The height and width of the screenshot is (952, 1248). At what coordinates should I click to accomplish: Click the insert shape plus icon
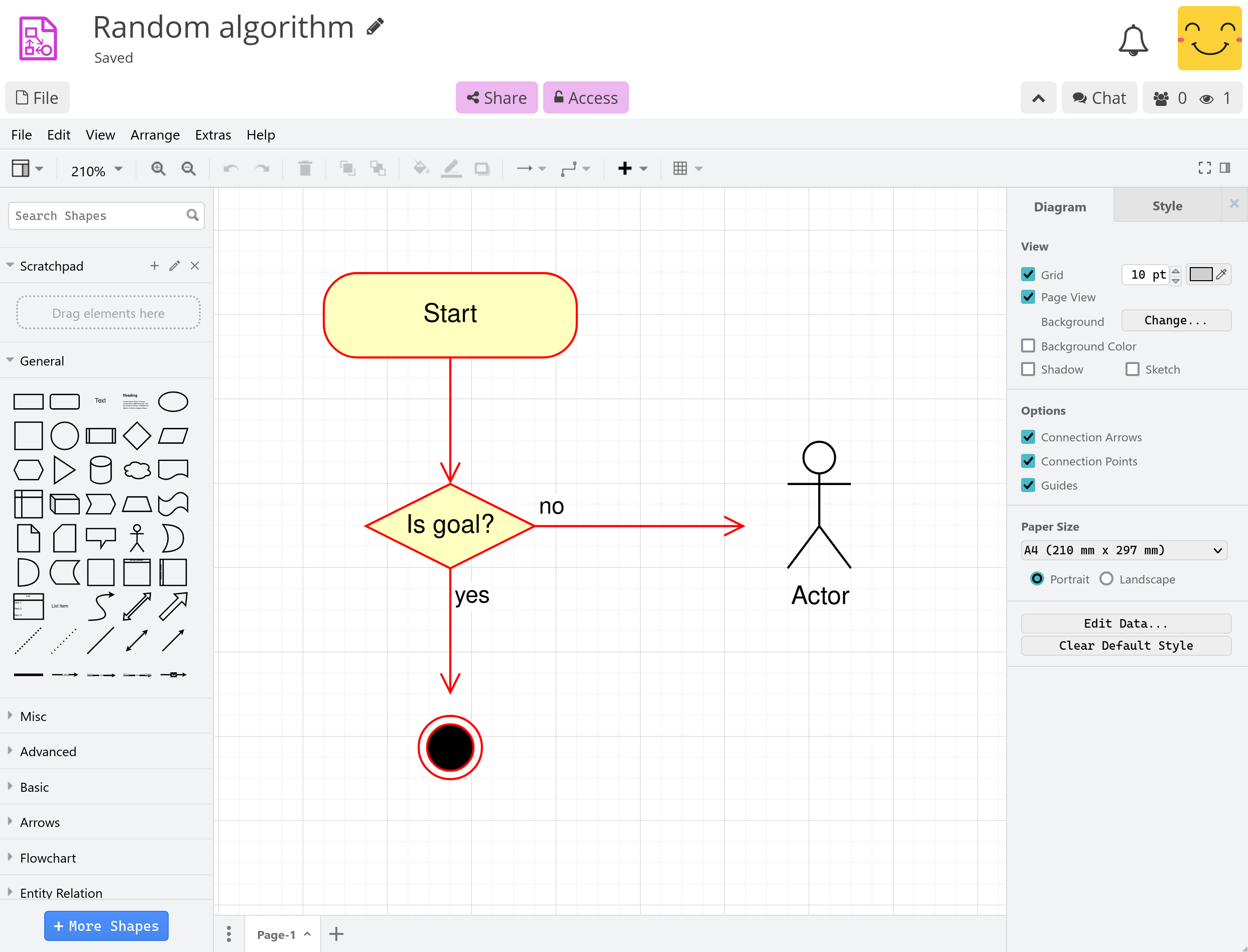coord(625,168)
